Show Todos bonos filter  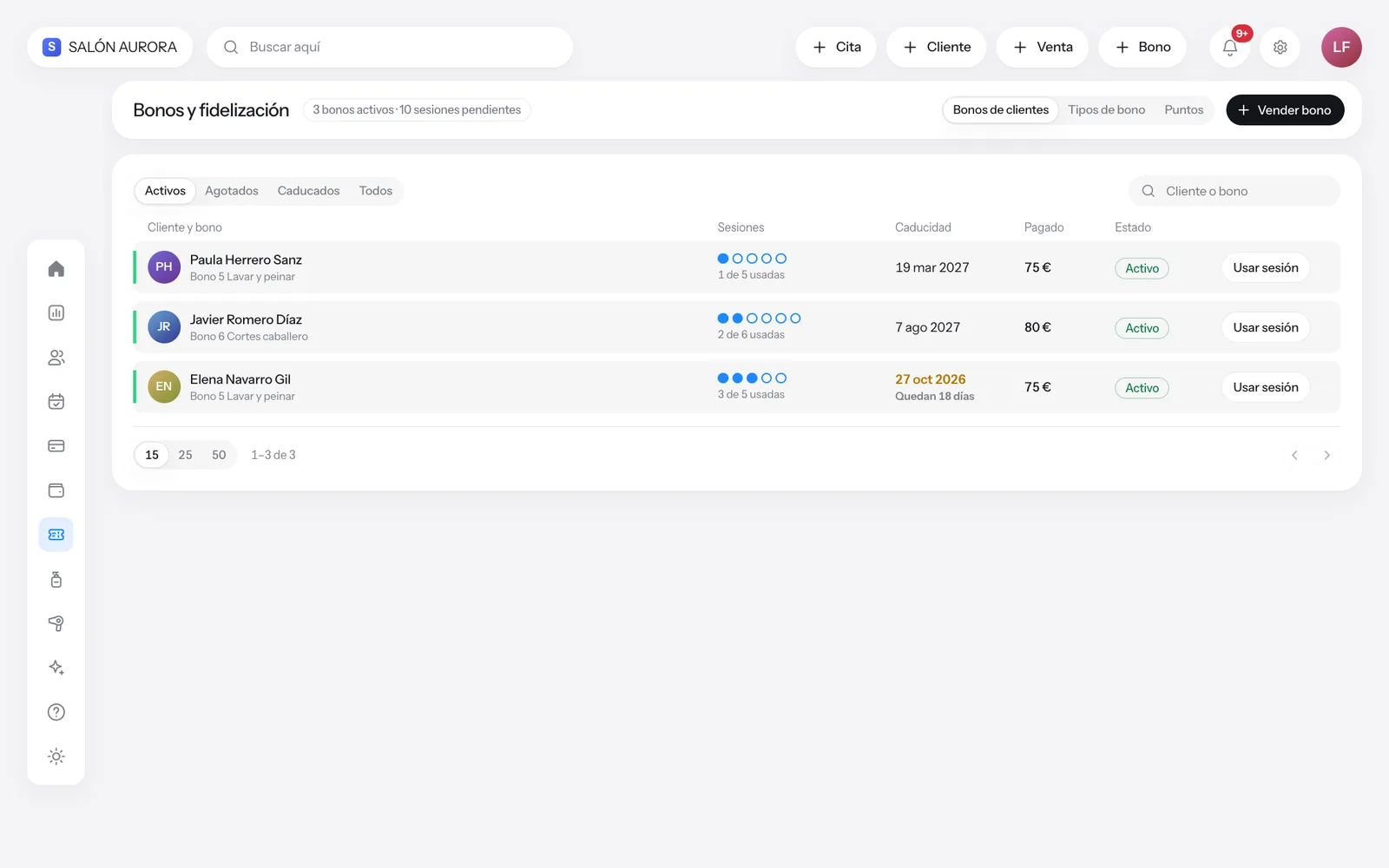click(x=376, y=191)
